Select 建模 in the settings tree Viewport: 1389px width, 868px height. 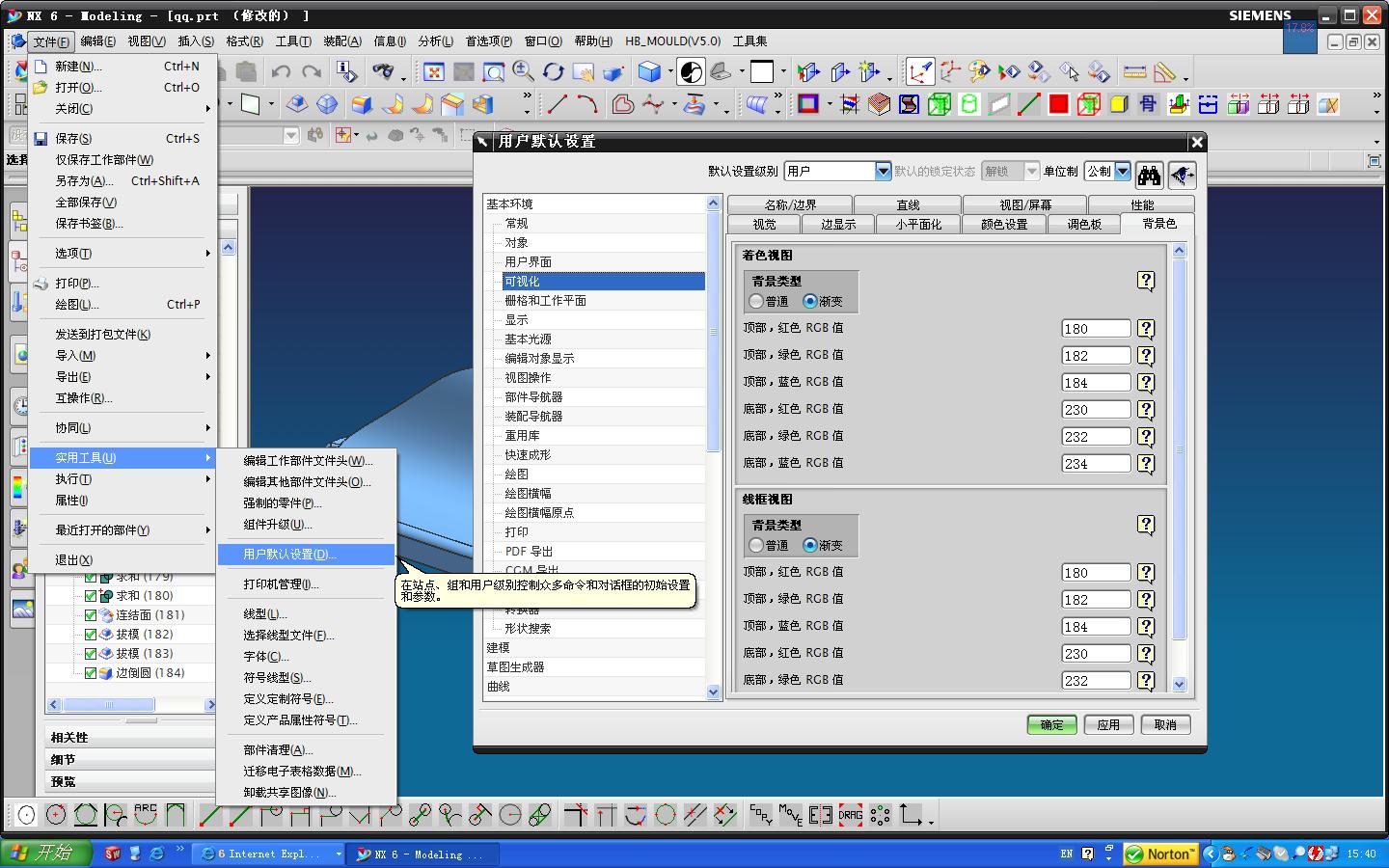tap(498, 648)
